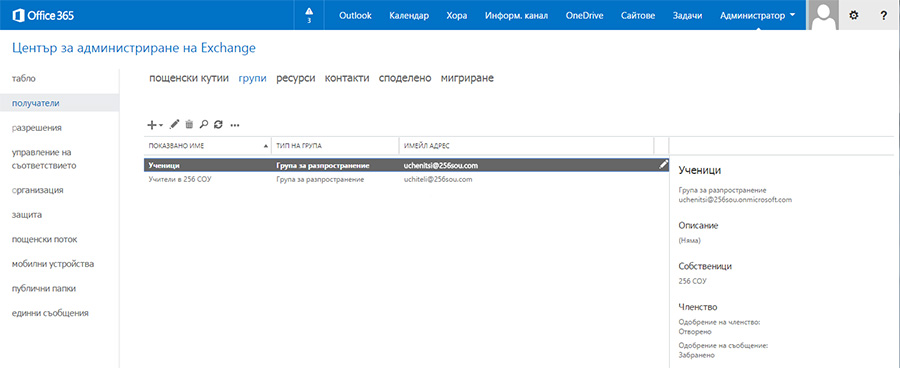The image size is (900, 368).
Task: Select пощенски поток in left sidebar
Action: [44, 239]
